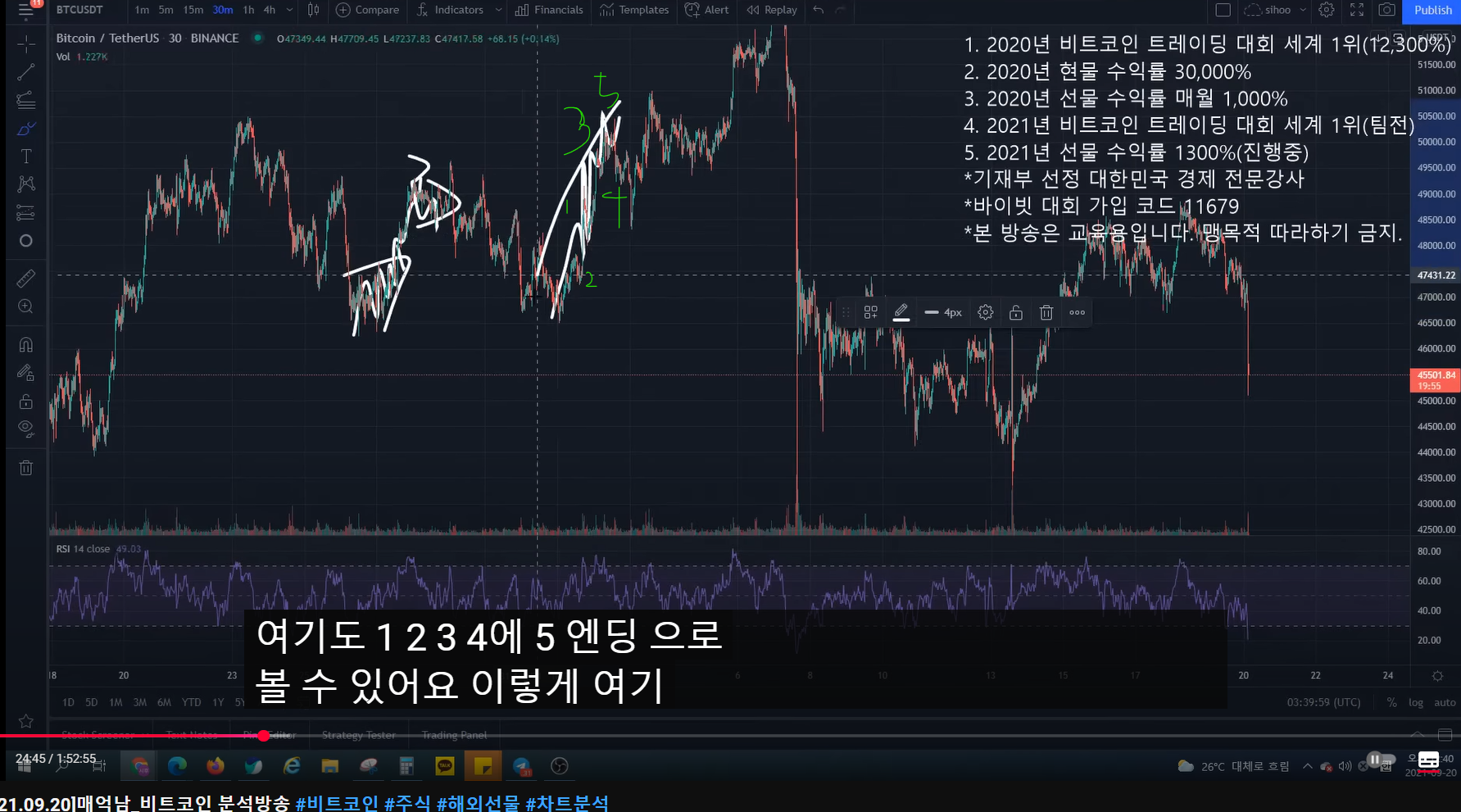The image size is (1461, 812).
Task: Open the Text Notes tab
Action: (192, 735)
